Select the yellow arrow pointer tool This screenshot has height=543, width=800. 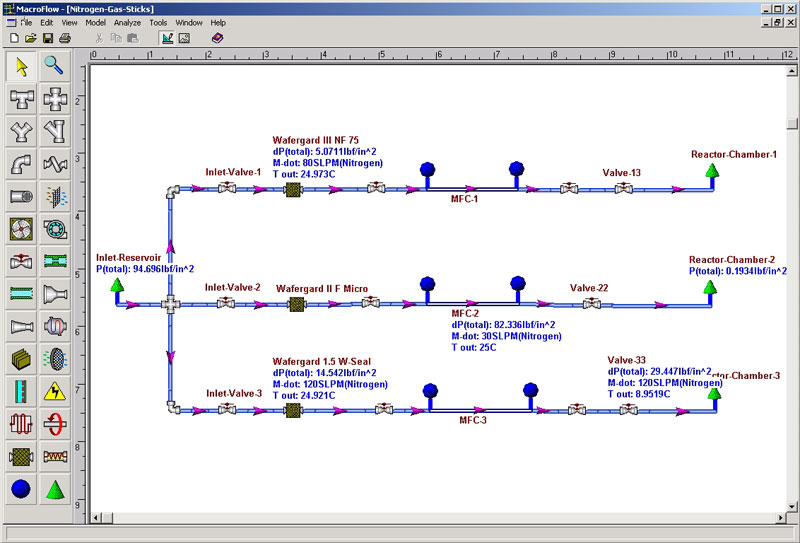21,66
